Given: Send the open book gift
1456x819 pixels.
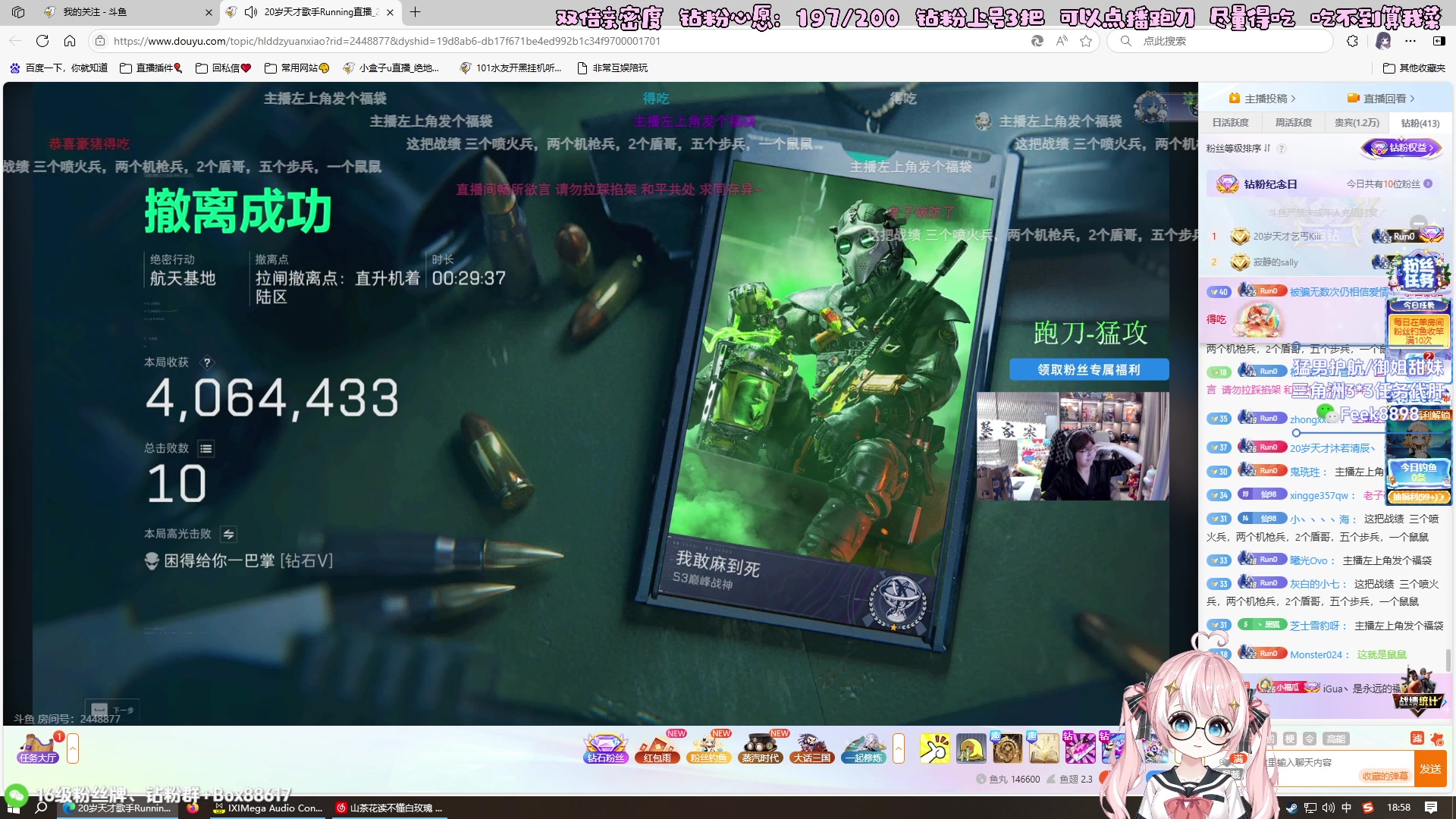Looking at the screenshot, I should [x=1043, y=748].
